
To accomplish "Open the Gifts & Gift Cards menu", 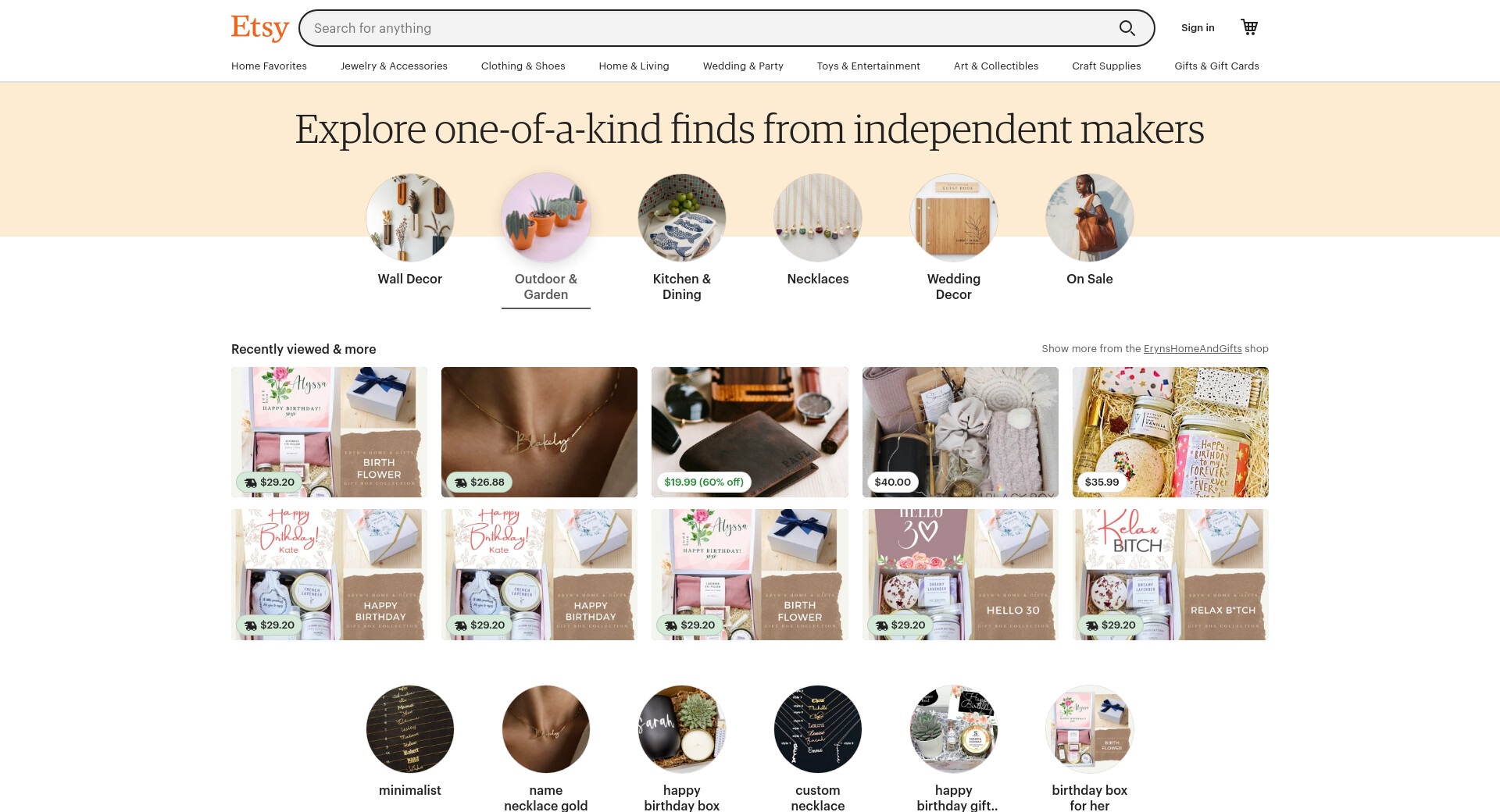I will tap(1216, 66).
